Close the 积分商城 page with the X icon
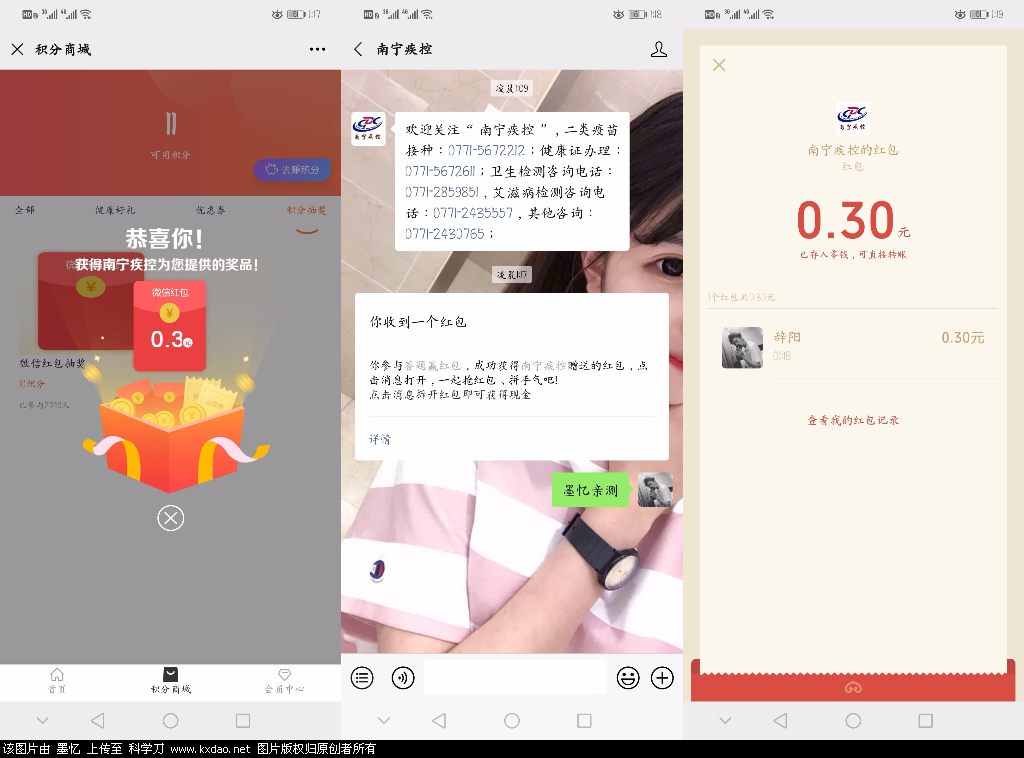Screen dimensions: 1024x758 pos(18,49)
